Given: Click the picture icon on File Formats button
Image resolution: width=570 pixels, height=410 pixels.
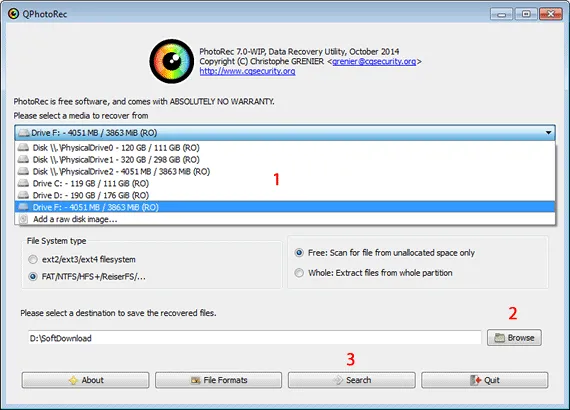Looking at the screenshot, I should coord(196,380).
